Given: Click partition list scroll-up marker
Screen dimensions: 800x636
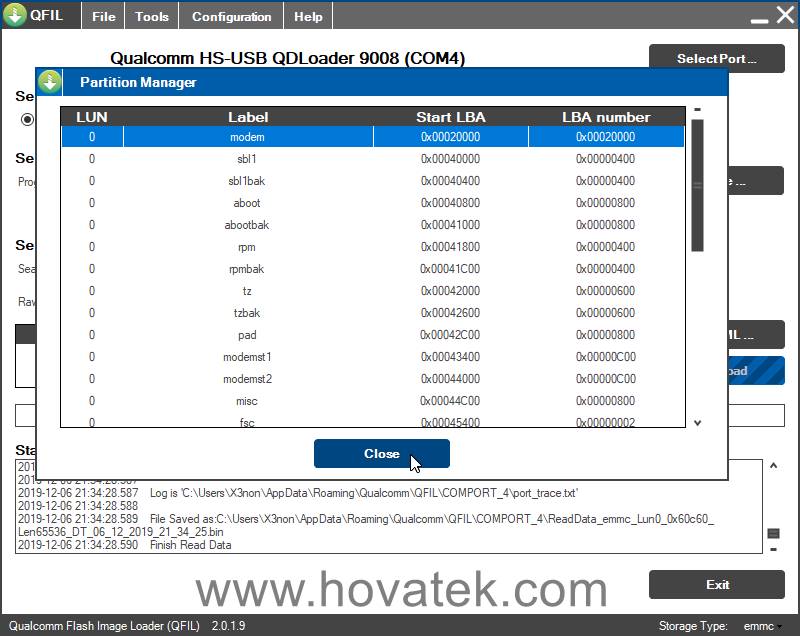Looking at the screenshot, I should coord(697,109).
